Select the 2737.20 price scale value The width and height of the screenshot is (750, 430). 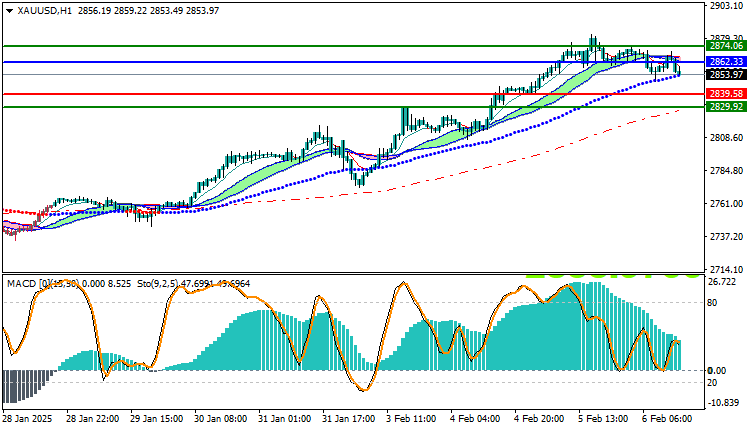point(727,237)
